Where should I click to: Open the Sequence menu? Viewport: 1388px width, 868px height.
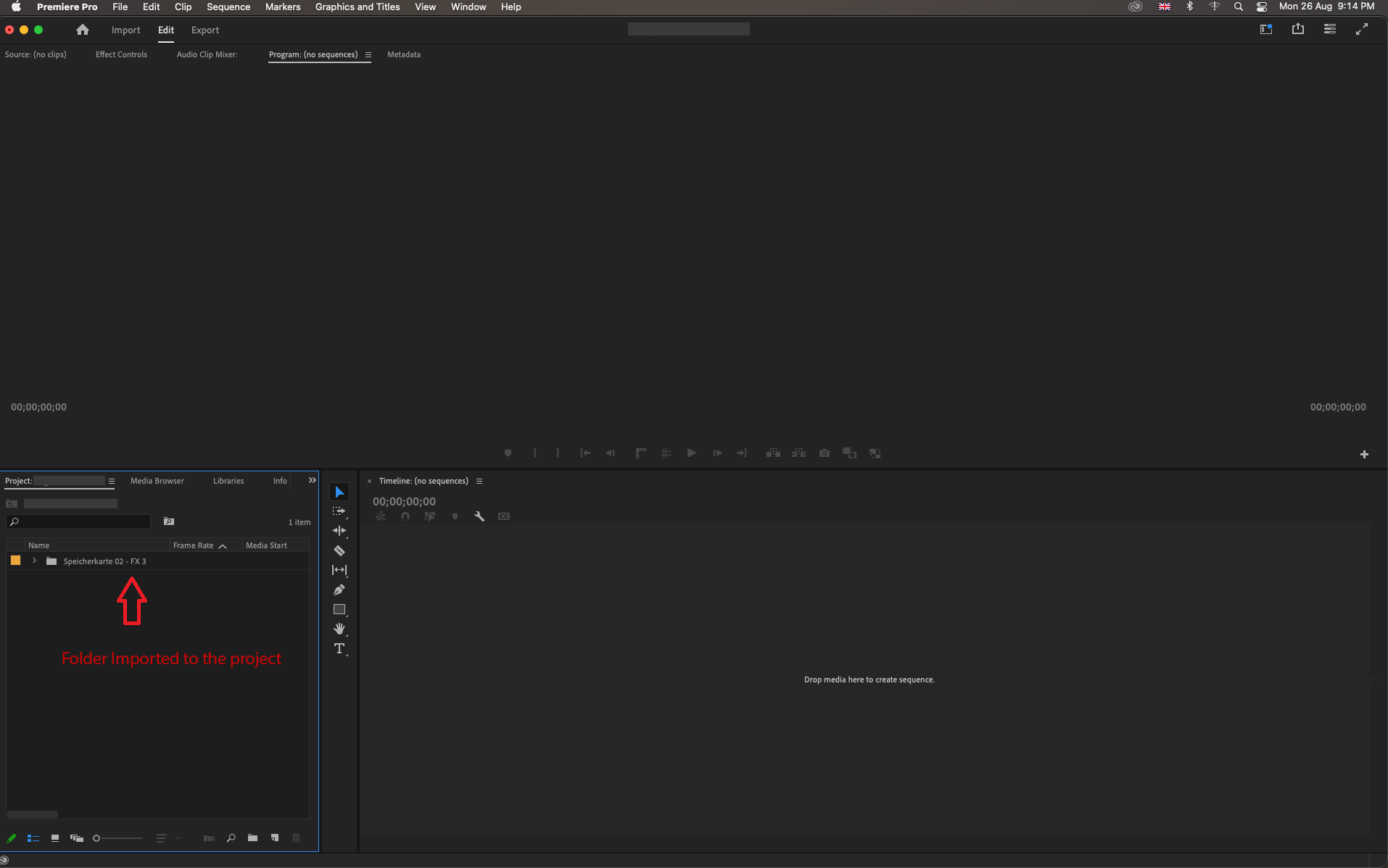pos(228,7)
